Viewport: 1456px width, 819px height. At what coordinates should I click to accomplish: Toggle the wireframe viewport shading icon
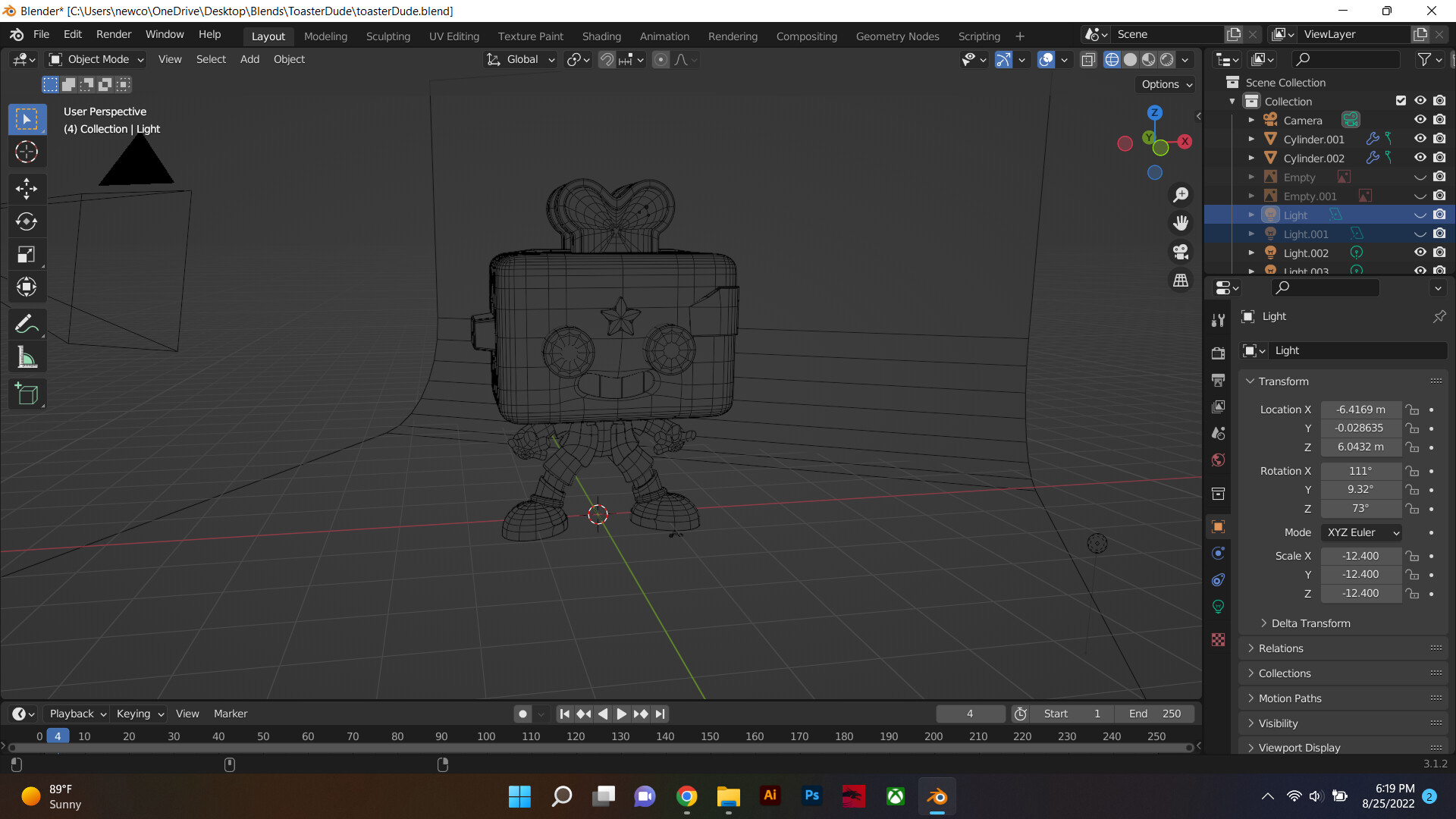[1112, 59]
